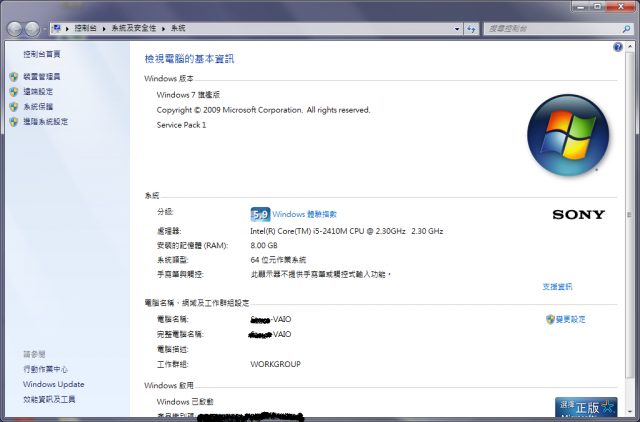Click shield icon beside 裝置管理員
Screen dimensions: 640x422
[14, 77]
